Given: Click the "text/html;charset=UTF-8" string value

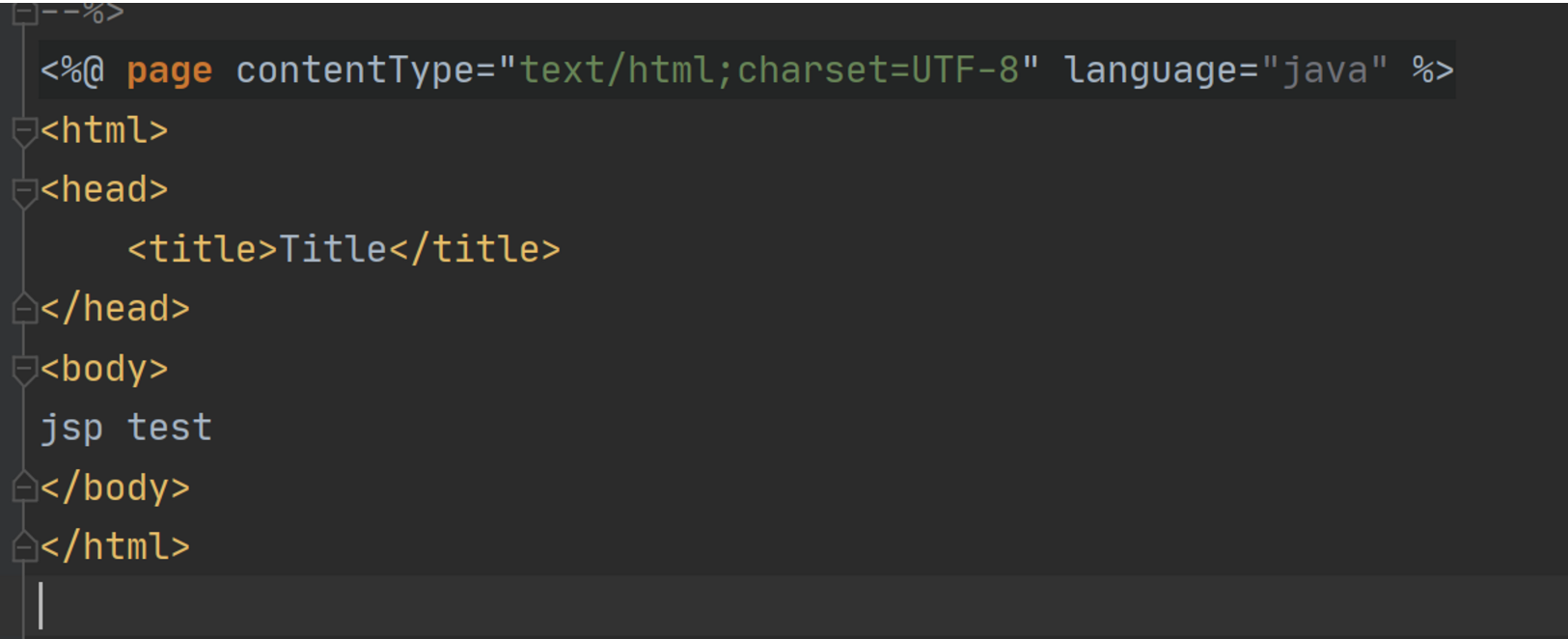Looking at the screenshot, I should (x=768, y=70).
